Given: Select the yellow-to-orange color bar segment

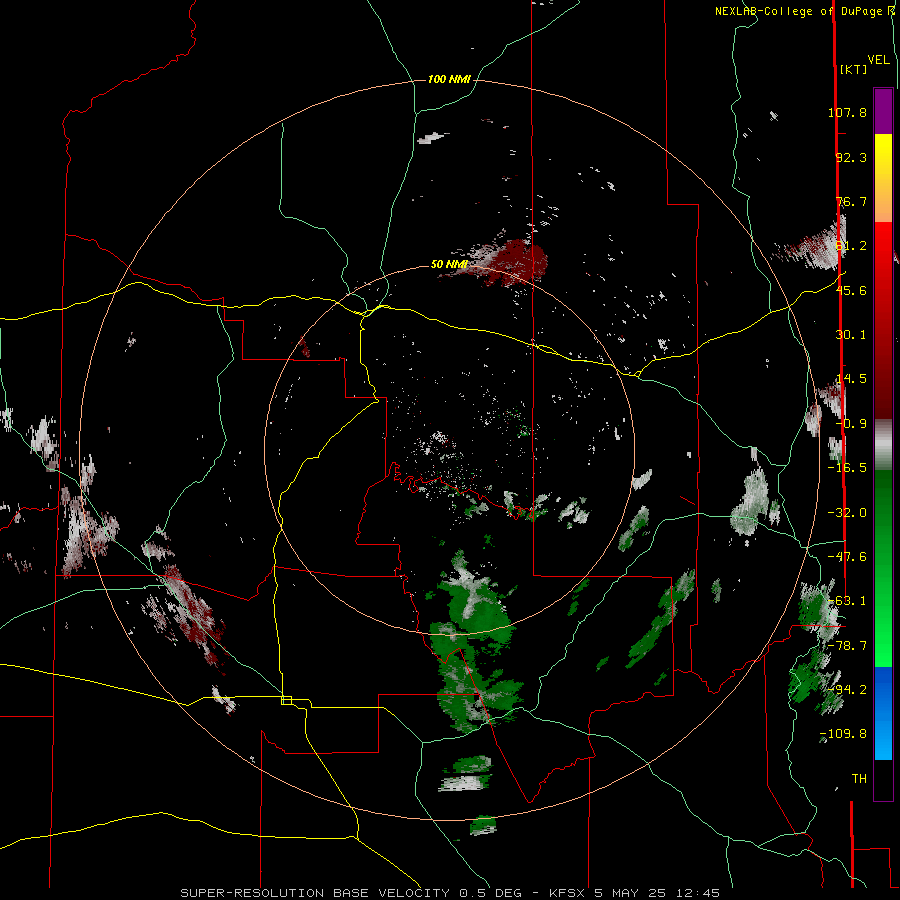Looking at the screenshot, I should coord(883,178).
